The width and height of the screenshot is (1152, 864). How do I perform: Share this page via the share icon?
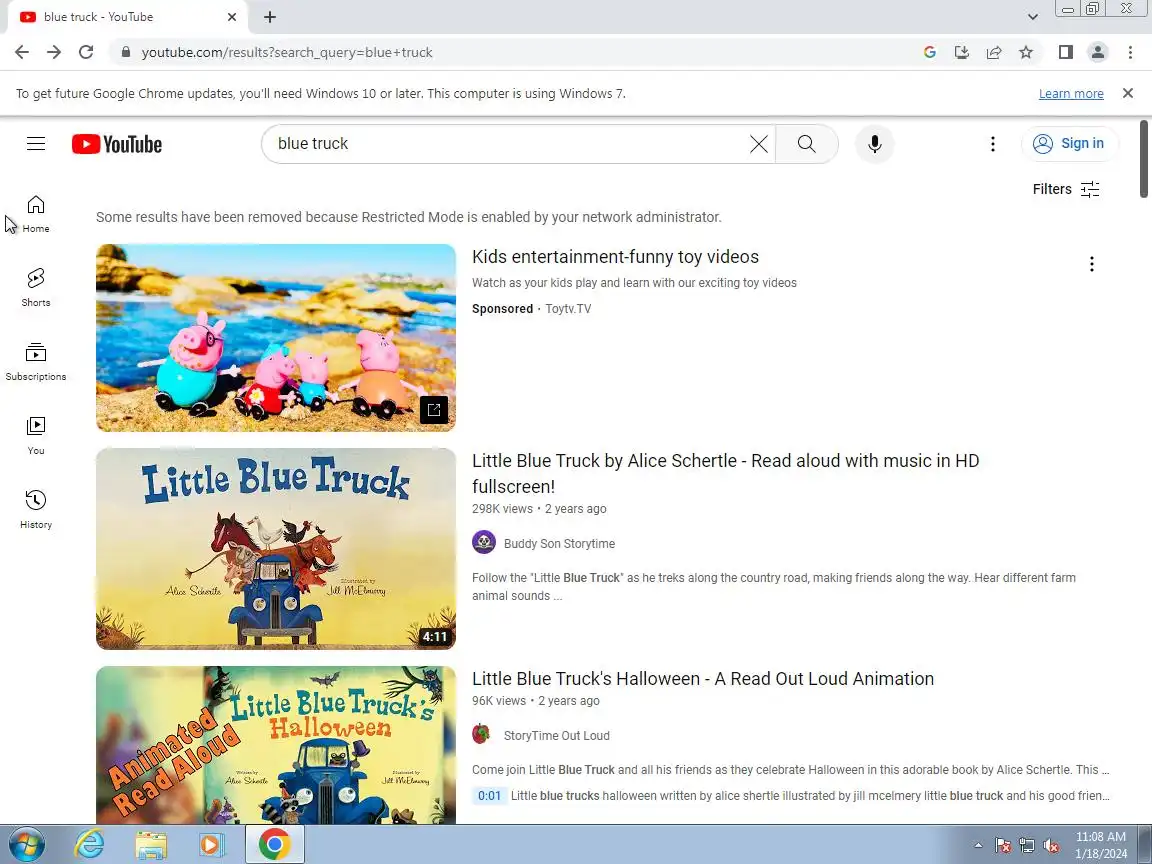[x=993, y=52]
